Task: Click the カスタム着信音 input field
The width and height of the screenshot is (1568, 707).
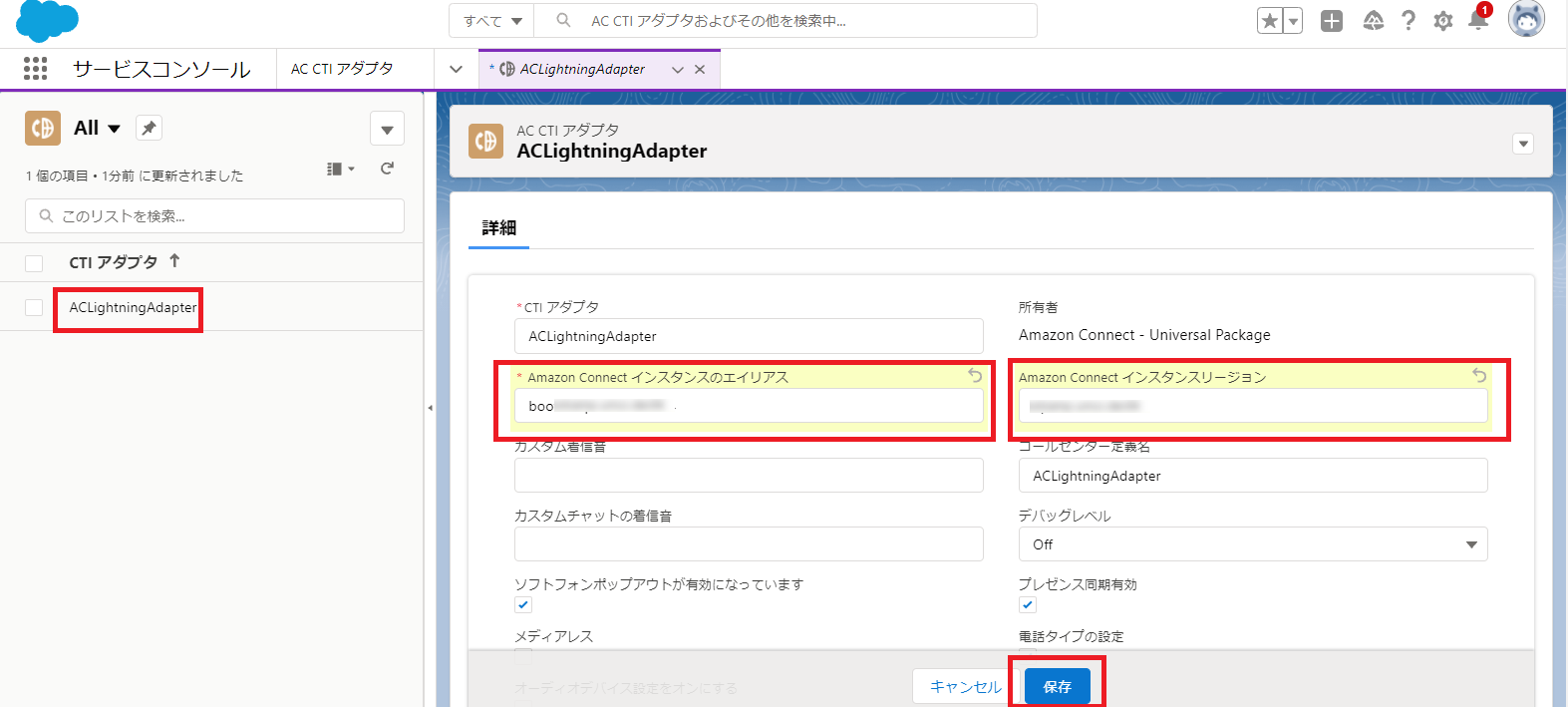Action: point(749,476)
